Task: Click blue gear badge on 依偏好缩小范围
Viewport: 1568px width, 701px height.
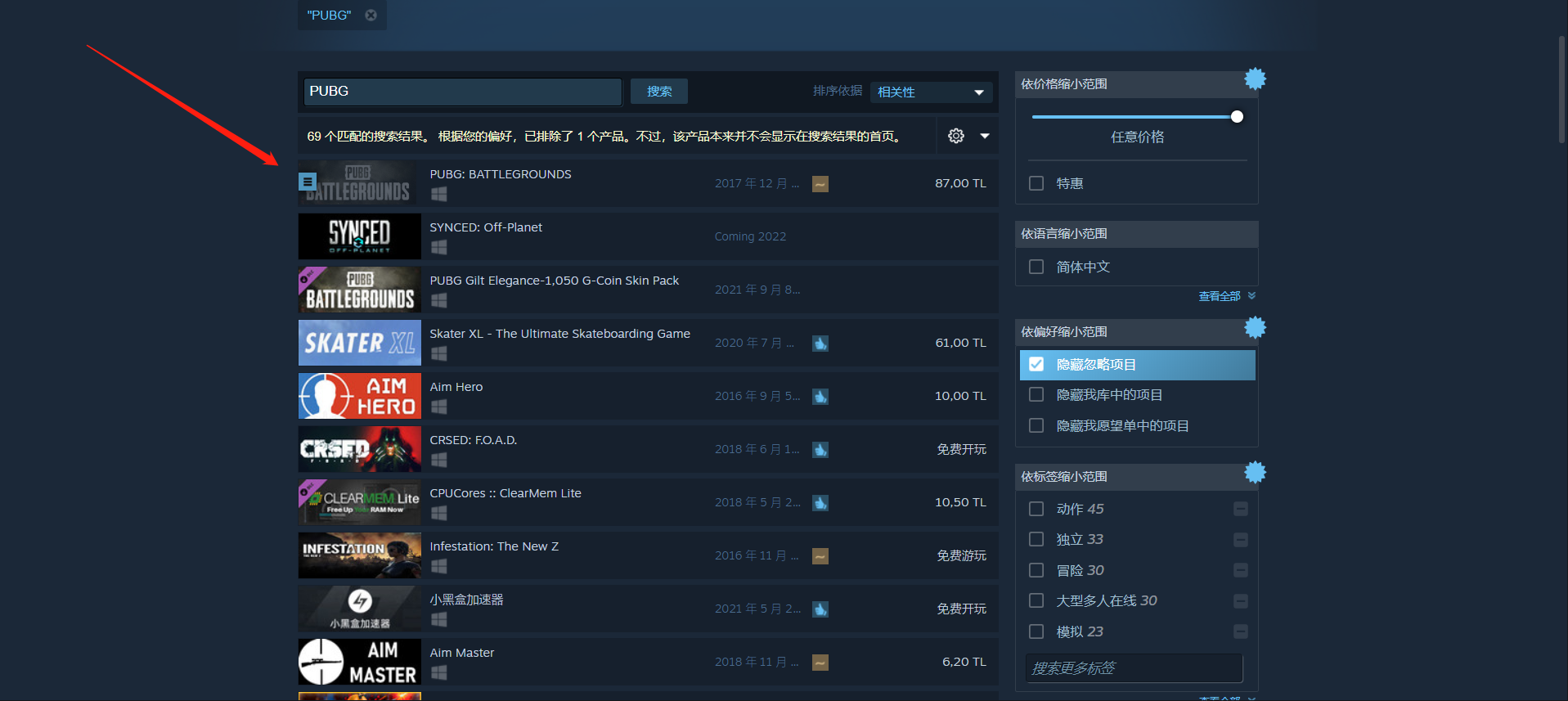Action: coord(1255,328)
